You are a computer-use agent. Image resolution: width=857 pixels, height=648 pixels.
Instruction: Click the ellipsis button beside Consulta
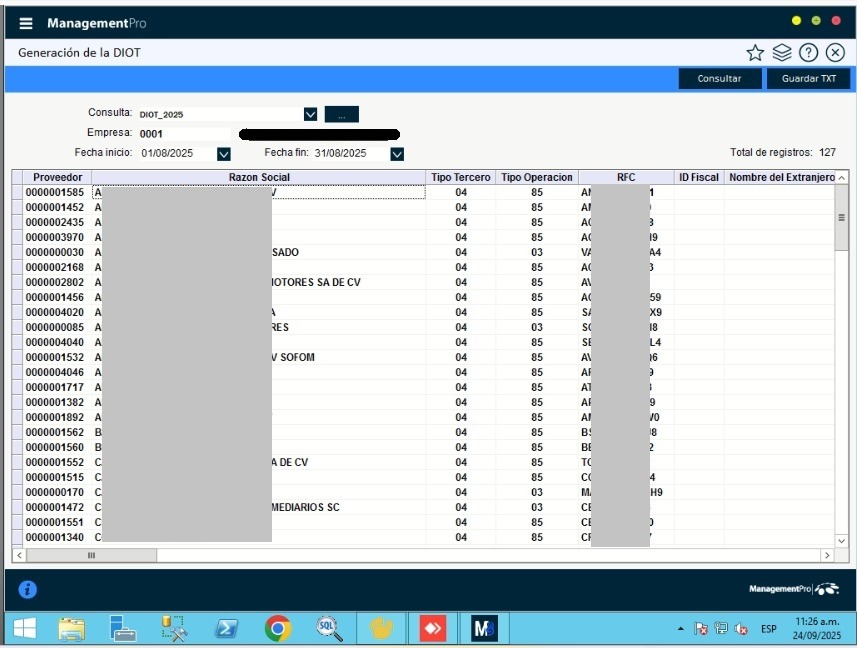coord(341,114)
